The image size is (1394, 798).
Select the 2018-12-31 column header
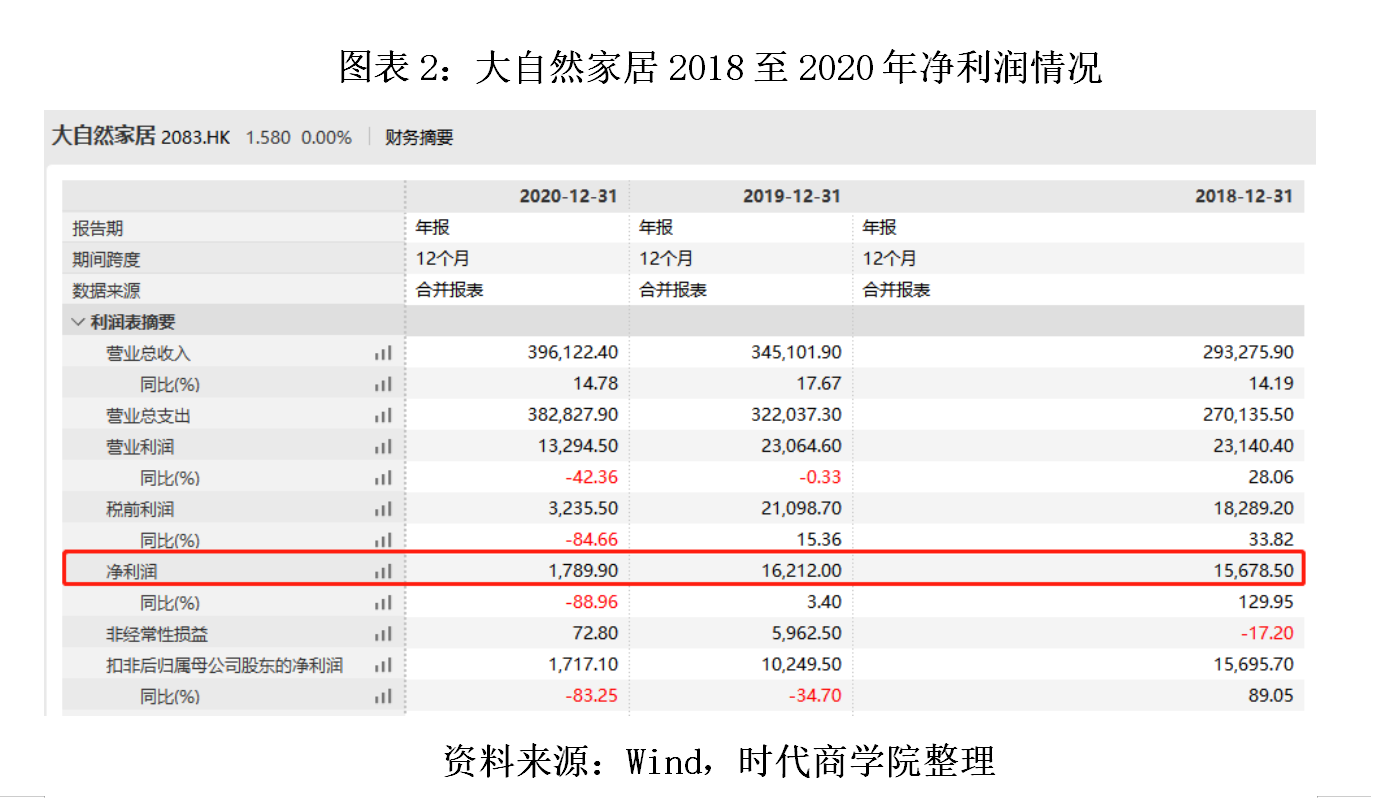pyautogui.click(x=1243, y=196)
